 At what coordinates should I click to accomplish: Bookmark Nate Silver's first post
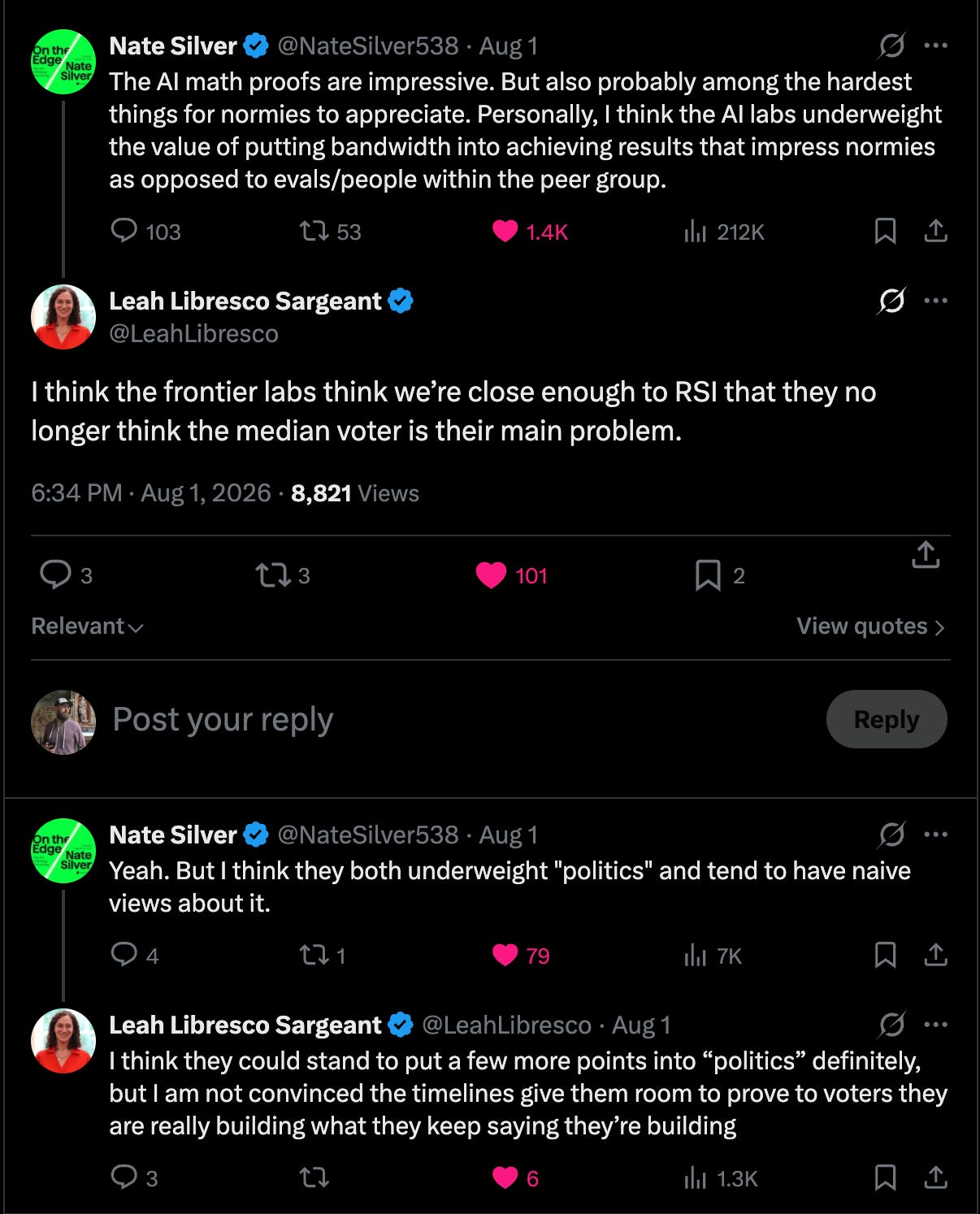pos(885,232)
